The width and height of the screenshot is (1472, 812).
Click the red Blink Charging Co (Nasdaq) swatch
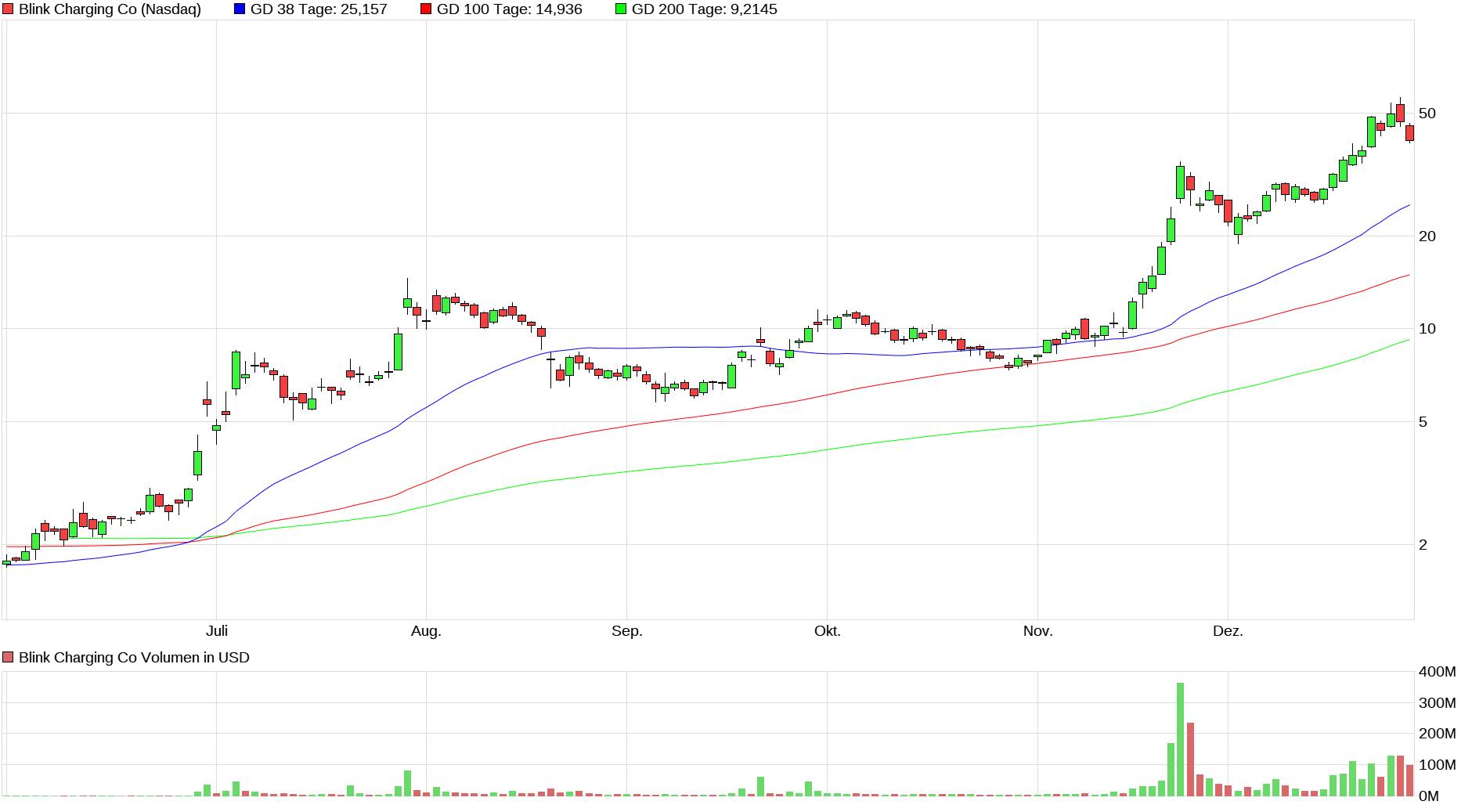[8, 9]
